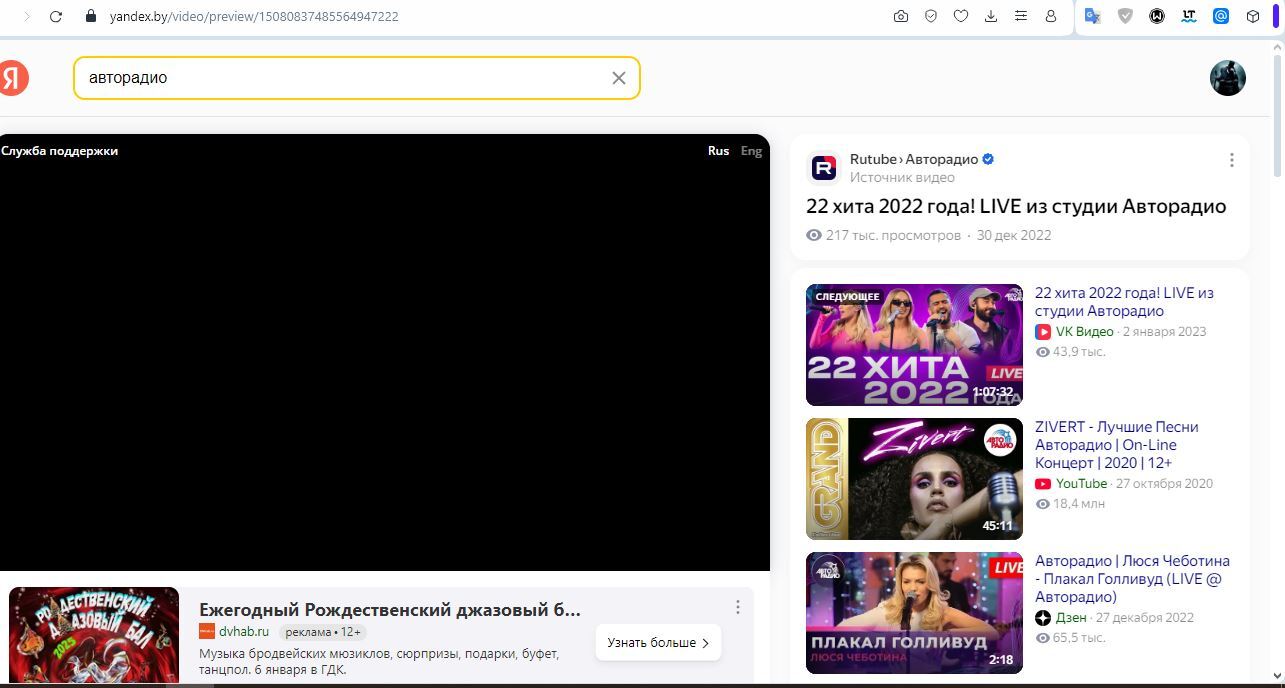Open the browser easy setup panel
1285x688 pixels.
coord(1021,16)
